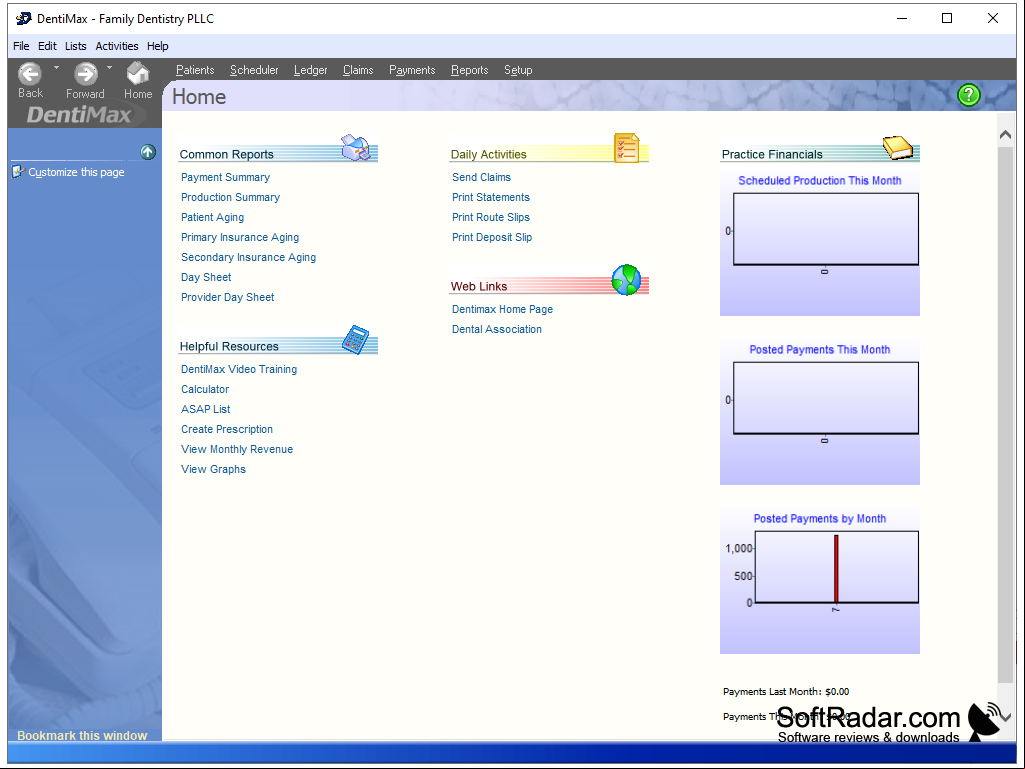The width and height of the screenshot is (1025, 769).
Task: Click the Print Route Slips link
Action: [491, 217]
